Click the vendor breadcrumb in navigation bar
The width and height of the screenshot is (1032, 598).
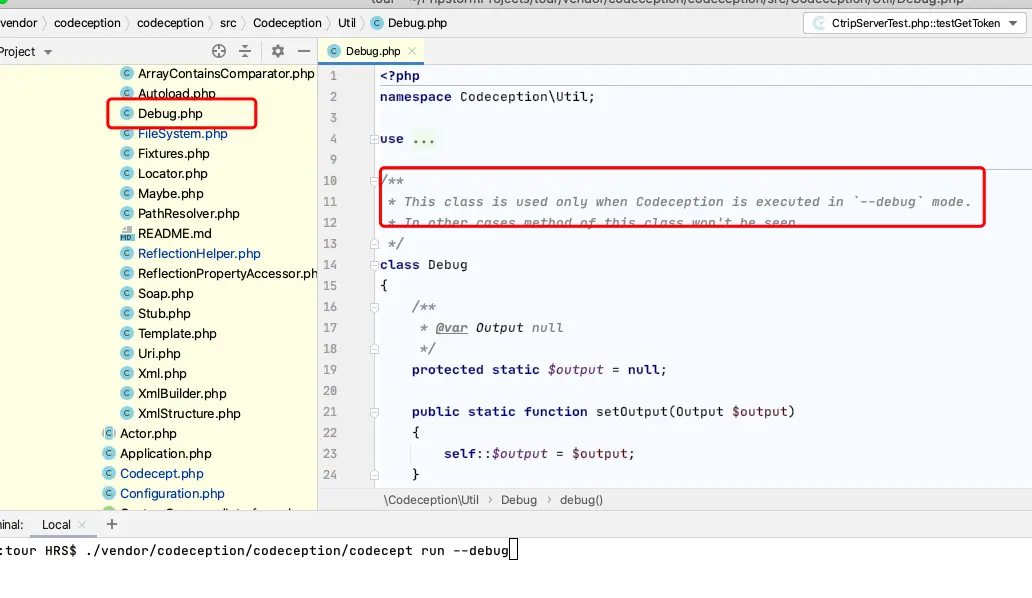point(18,23)
